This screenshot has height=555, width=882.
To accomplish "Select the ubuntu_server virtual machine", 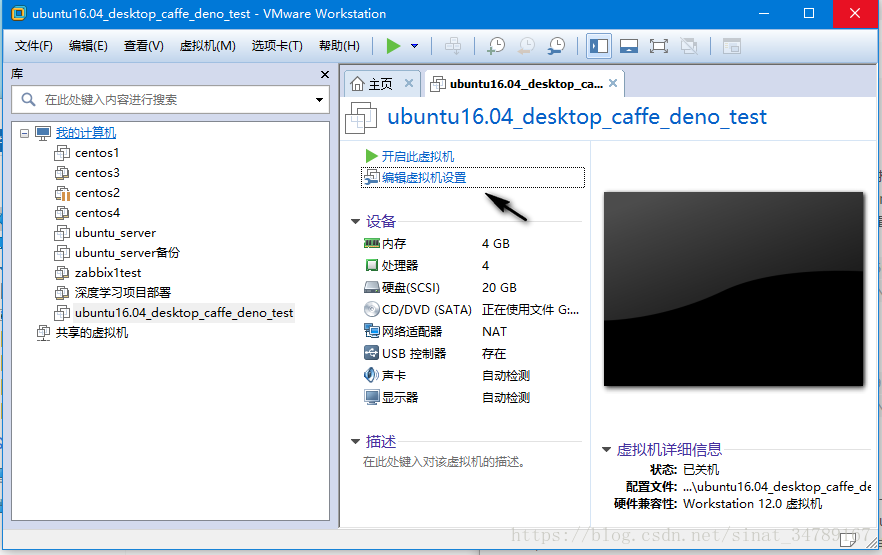I will [x=115, y=233].
